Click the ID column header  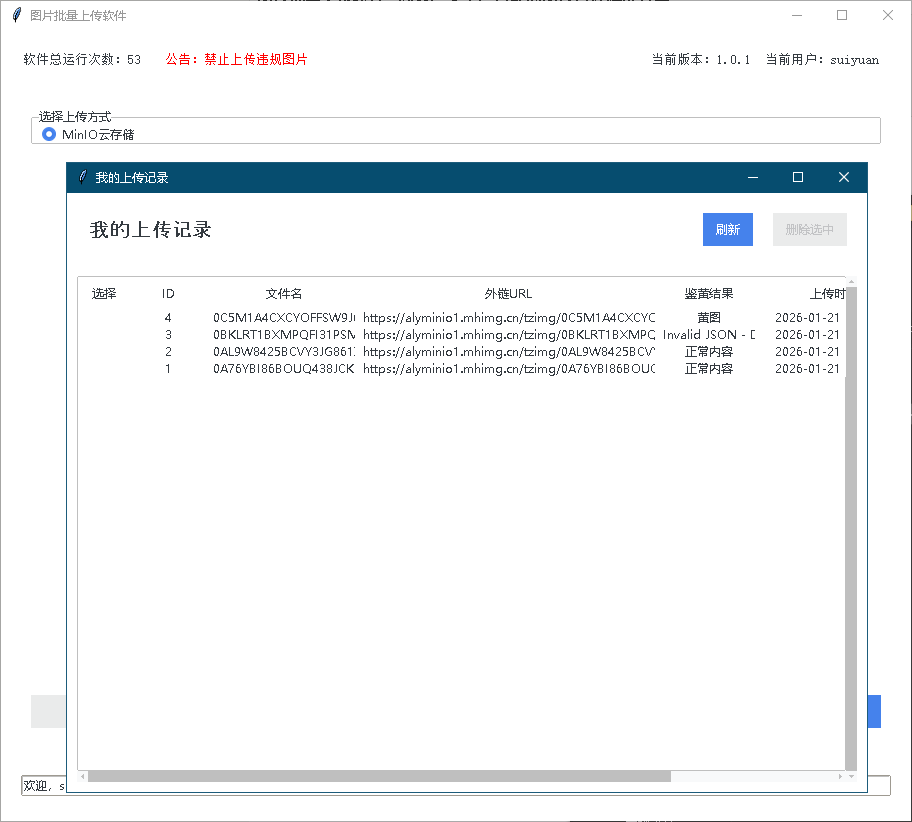(168, 293)
